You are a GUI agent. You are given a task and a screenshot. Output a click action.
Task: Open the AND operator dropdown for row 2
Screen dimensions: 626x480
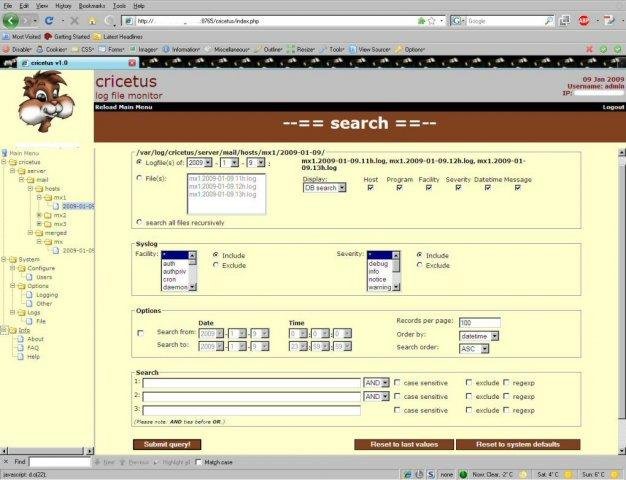tap(376, 396)
